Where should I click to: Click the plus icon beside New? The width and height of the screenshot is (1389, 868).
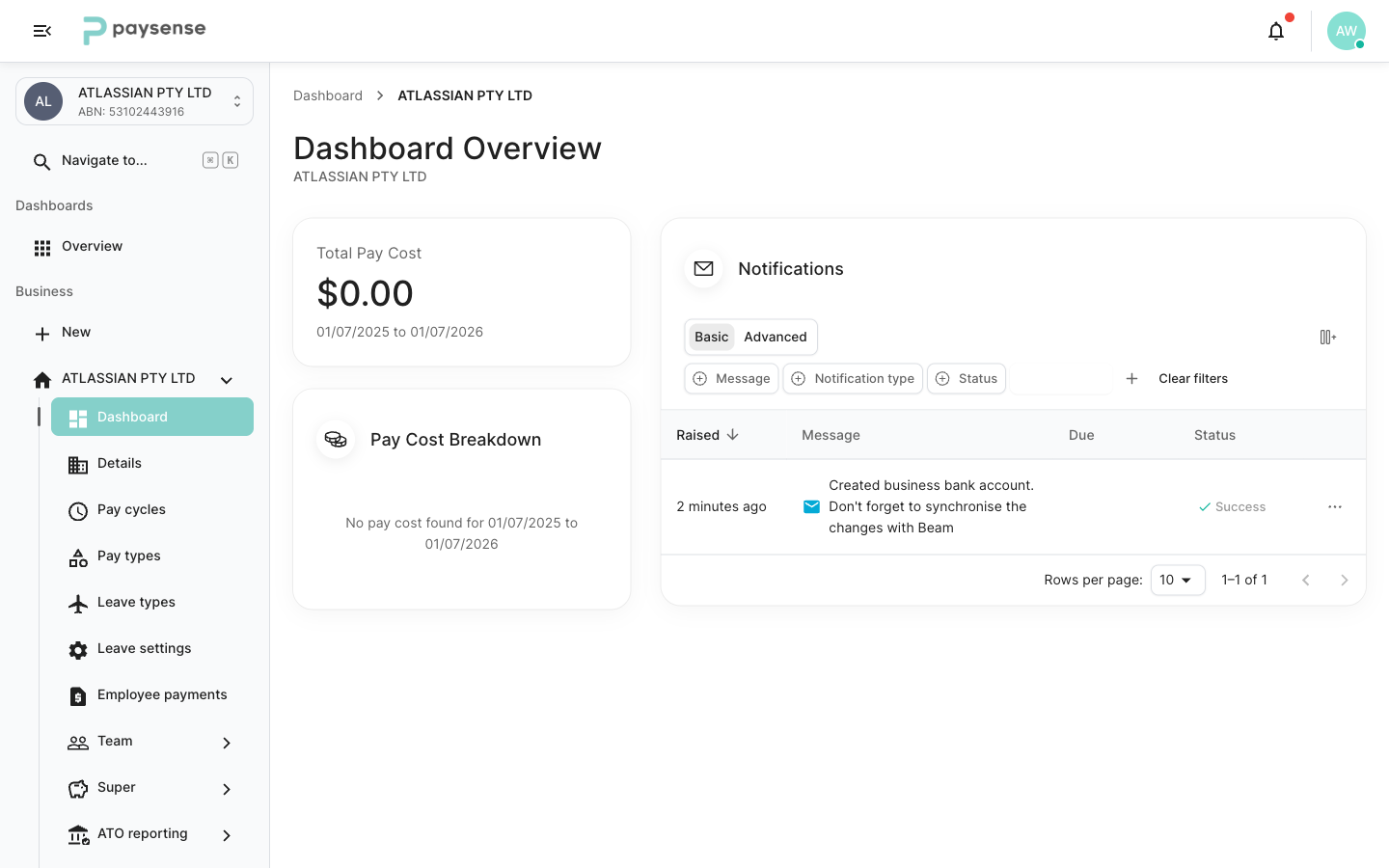tap(42, 334)
